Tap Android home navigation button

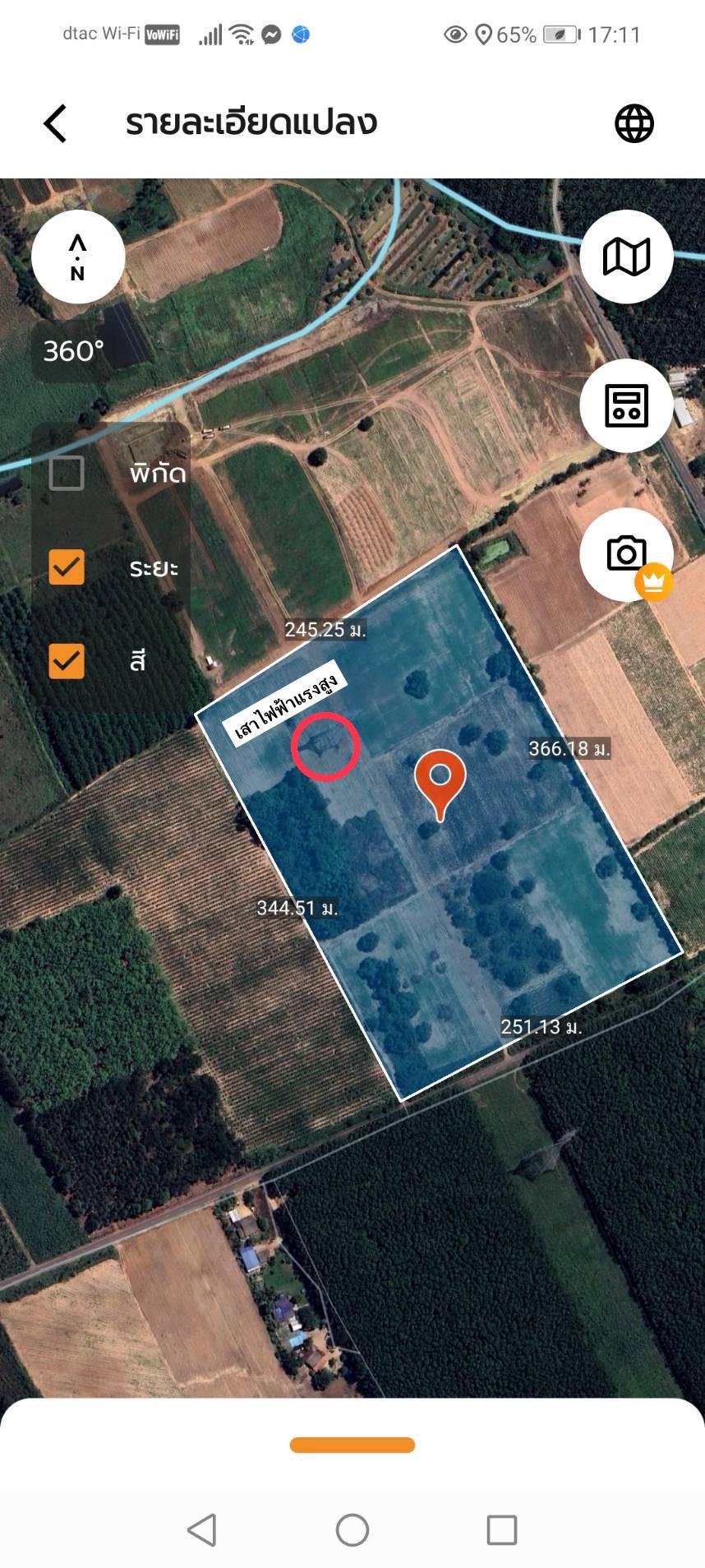tap(352, 1530)
